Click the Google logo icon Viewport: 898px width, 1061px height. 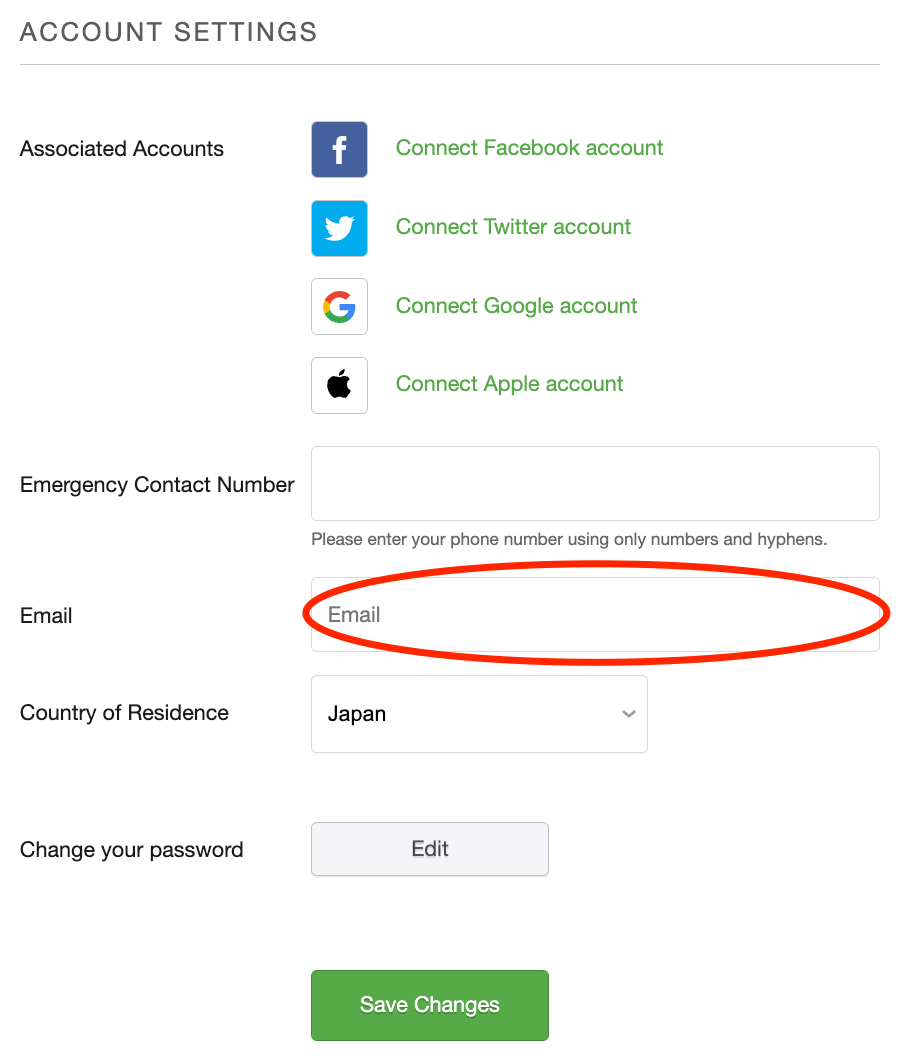click(339, 307)
